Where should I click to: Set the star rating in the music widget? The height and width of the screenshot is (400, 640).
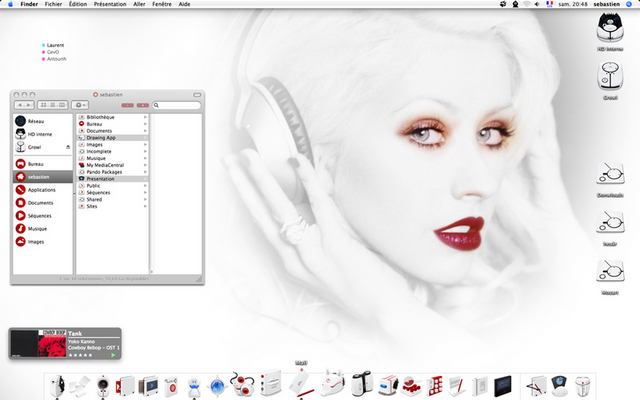point(80,355)
